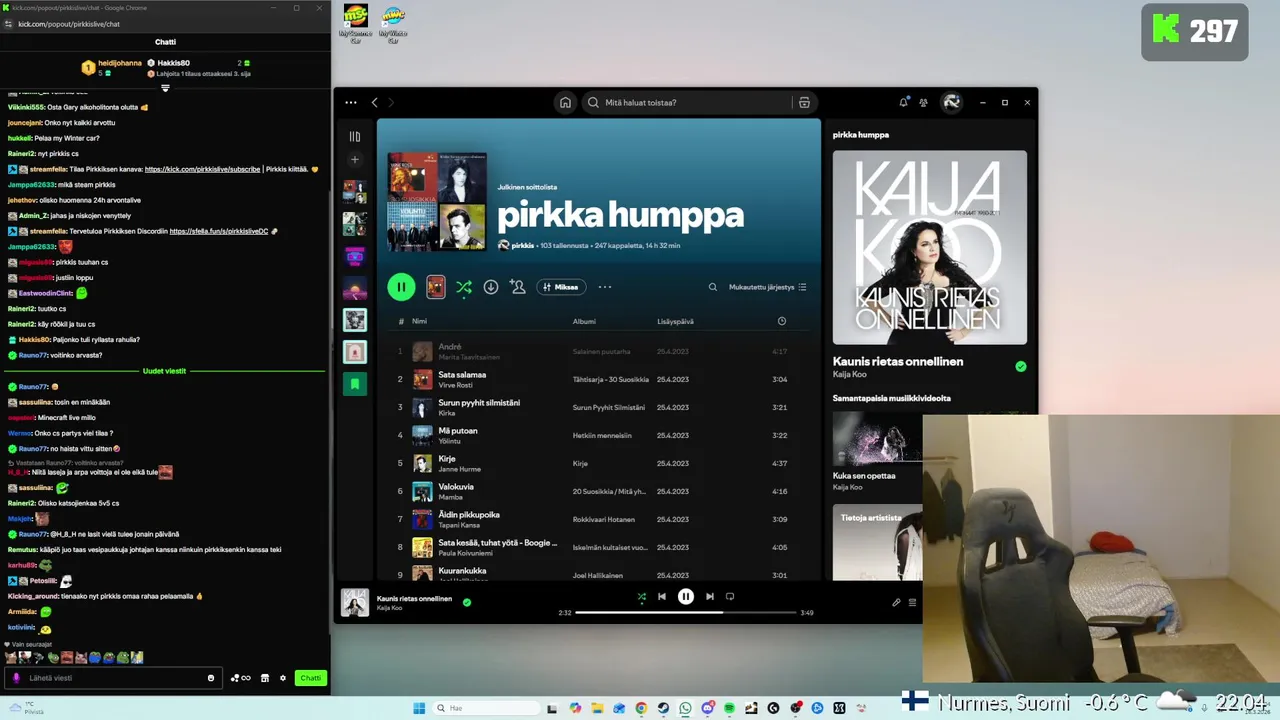Toggle shuffle in the playlist header
This screenshot has height=720, width=1280.
(x=464, y=287)
